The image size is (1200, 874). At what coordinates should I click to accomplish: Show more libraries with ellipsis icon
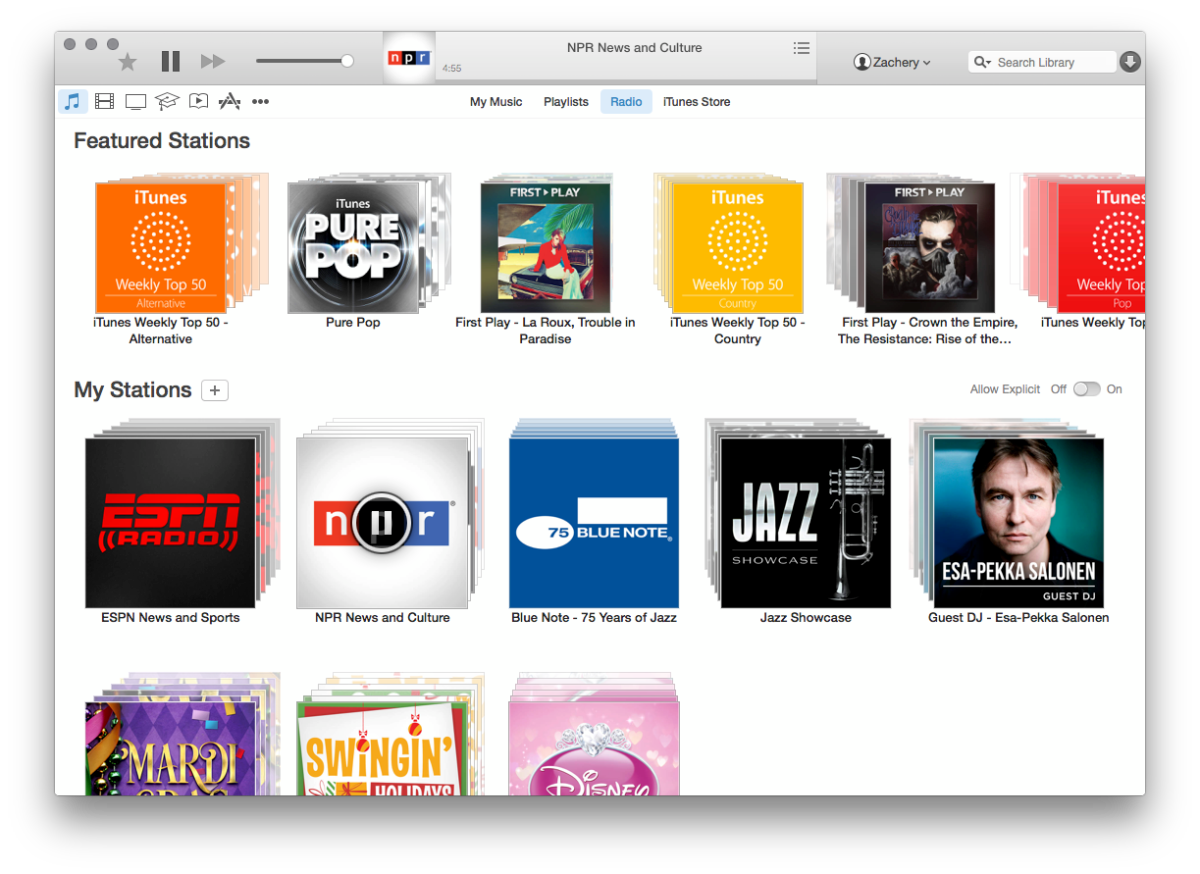coord(260,101)
